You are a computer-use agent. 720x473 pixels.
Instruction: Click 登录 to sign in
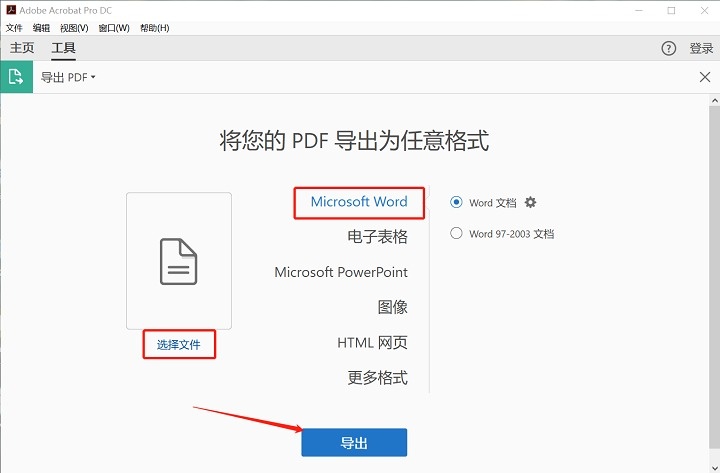point(701,48)
